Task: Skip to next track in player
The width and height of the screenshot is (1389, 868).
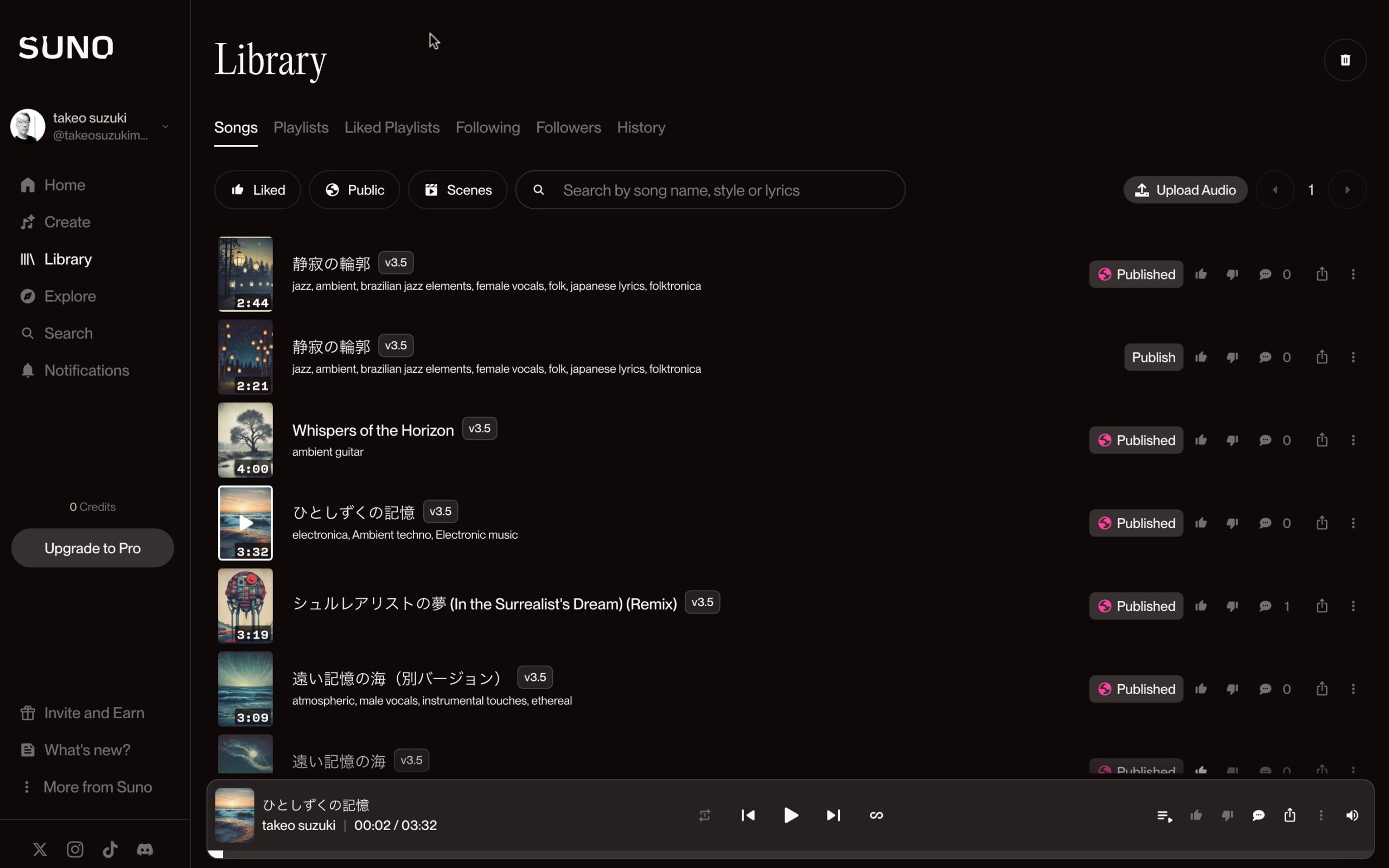Action: tap(833, 815)
